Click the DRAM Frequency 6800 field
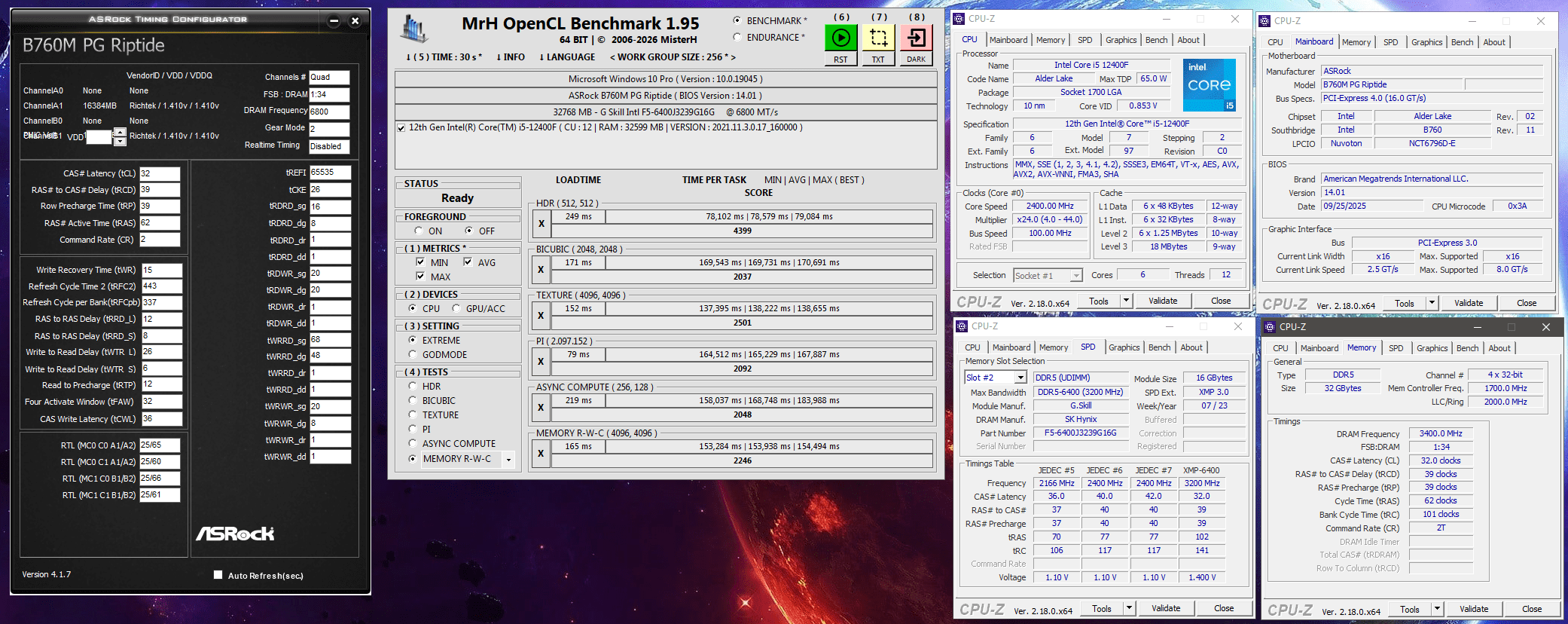 pyautogui.click(x=329, y=112)
